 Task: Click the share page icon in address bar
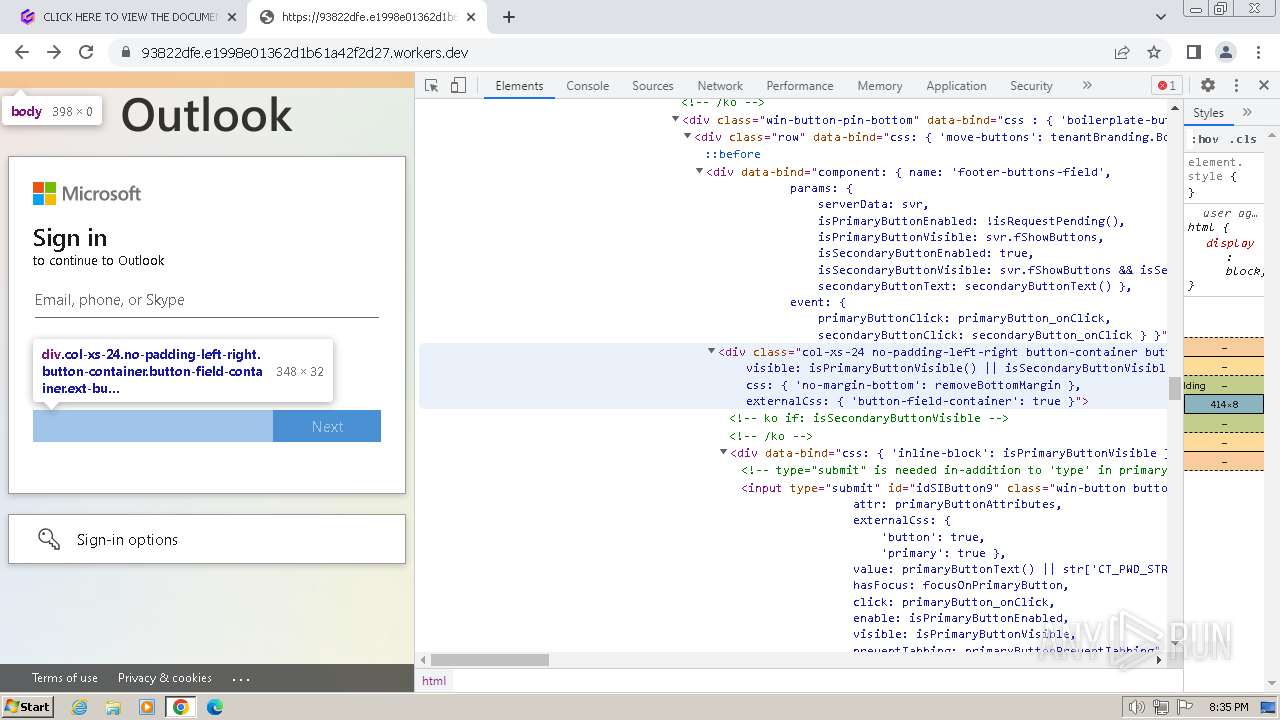1122,52
